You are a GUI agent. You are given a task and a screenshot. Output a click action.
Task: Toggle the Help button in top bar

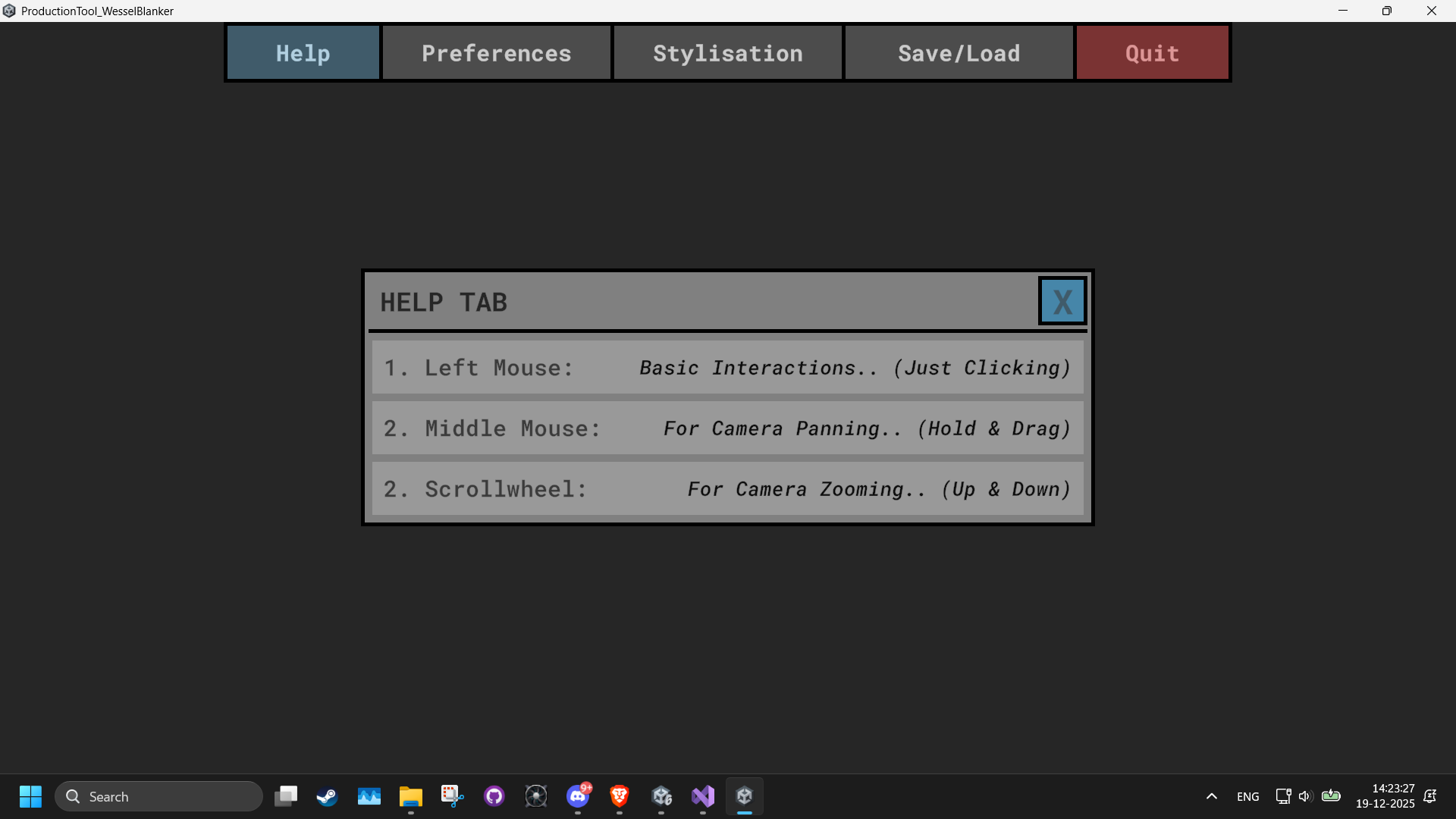303,53
